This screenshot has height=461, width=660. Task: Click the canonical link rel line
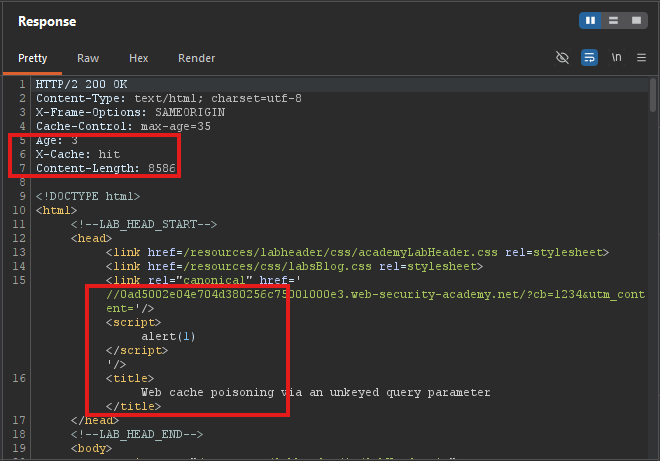(x=203, y=280)
